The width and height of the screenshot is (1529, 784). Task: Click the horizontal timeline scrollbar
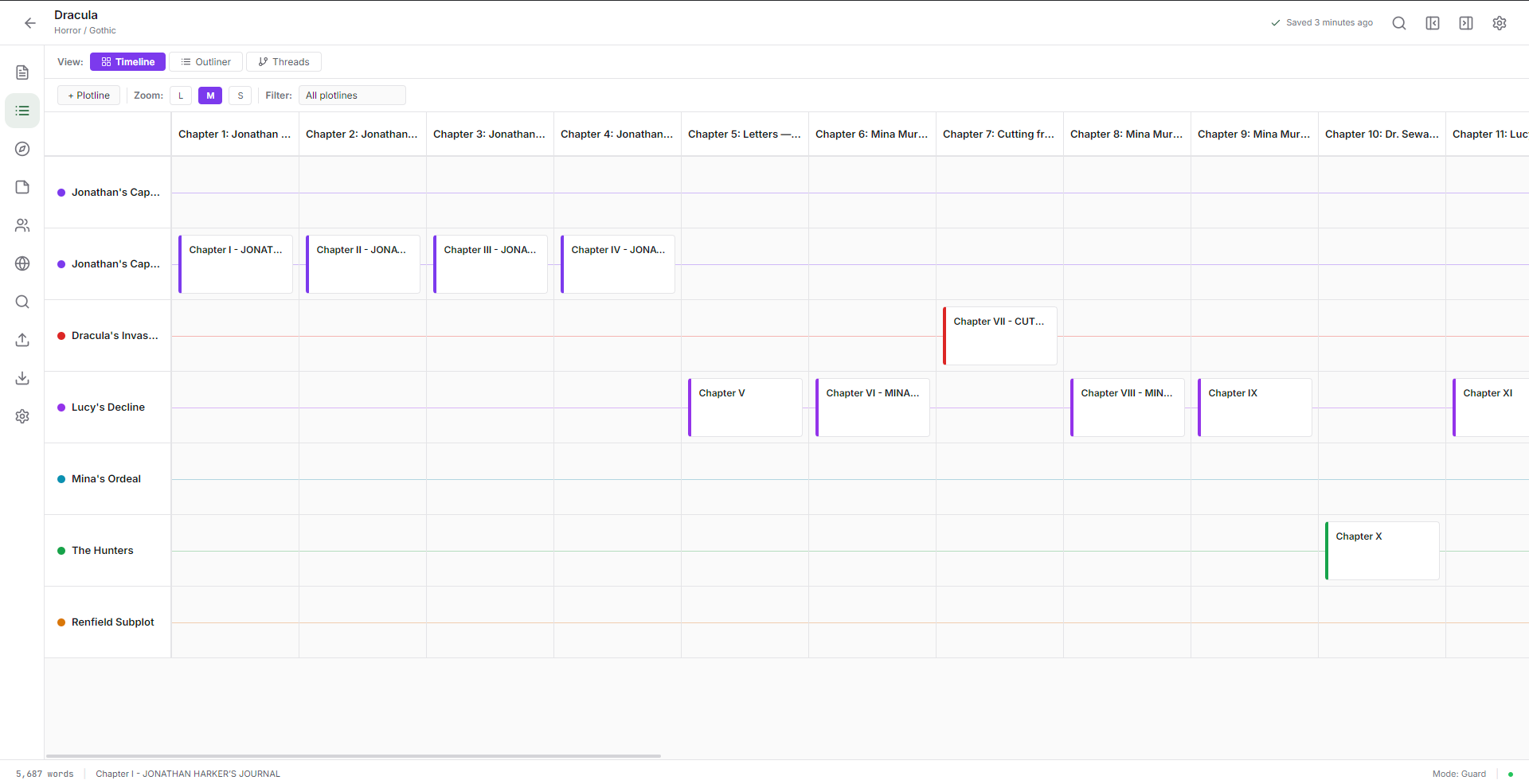pyautogui.click(x=354, y=756)
